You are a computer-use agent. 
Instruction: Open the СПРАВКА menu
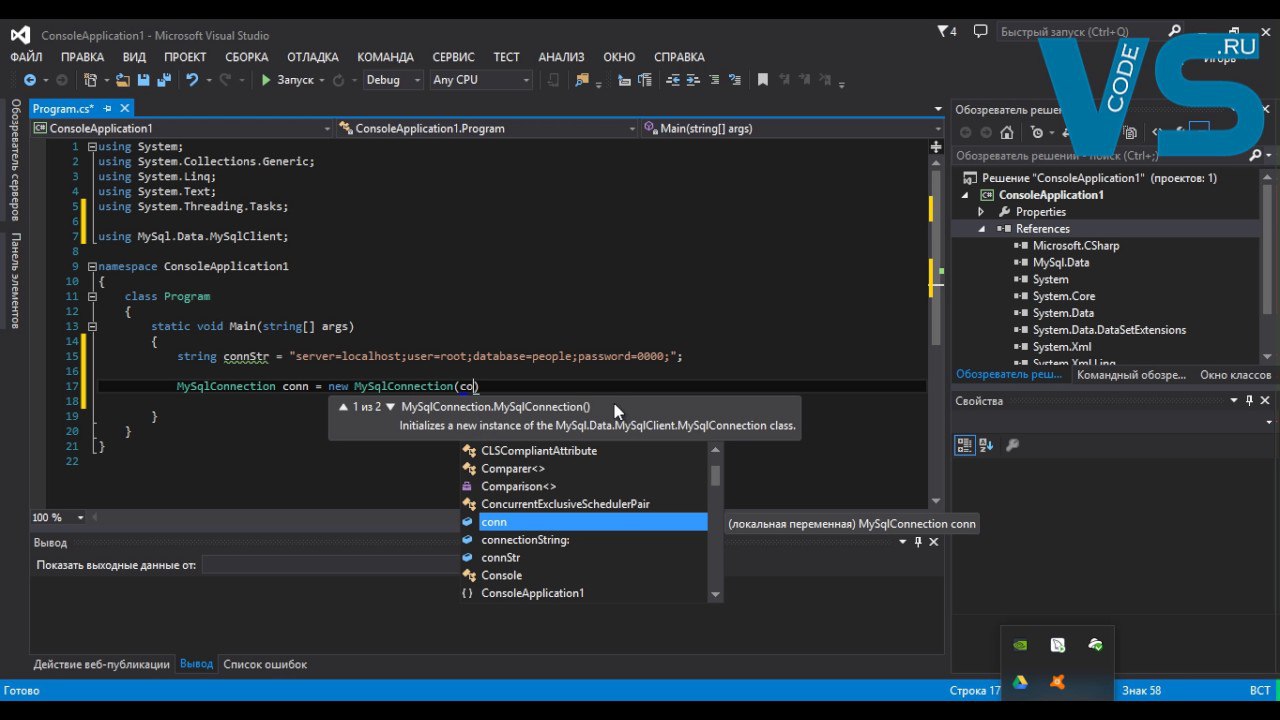[679, 57]
